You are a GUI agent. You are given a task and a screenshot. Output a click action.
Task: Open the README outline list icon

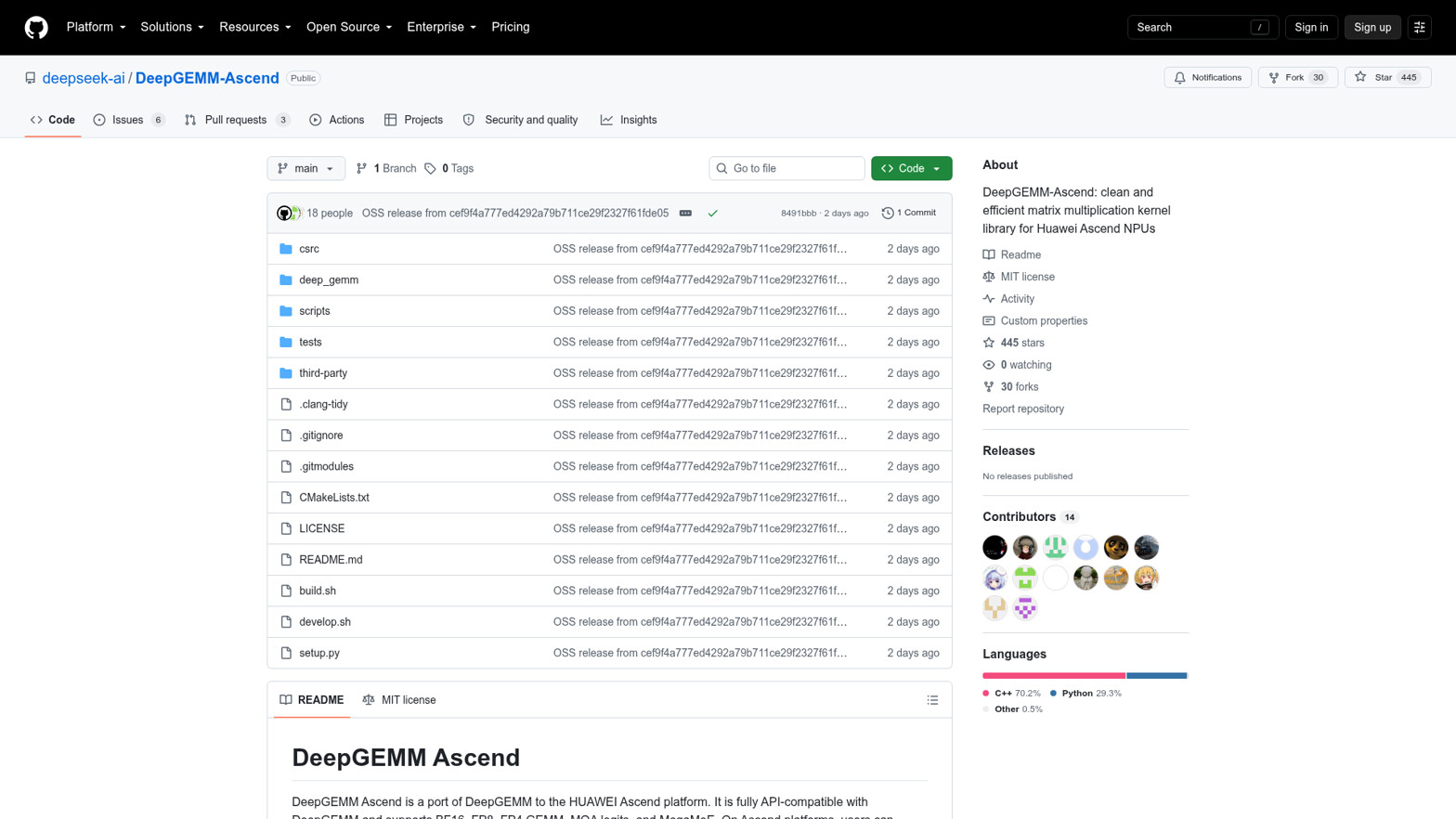tap(932, 700)
